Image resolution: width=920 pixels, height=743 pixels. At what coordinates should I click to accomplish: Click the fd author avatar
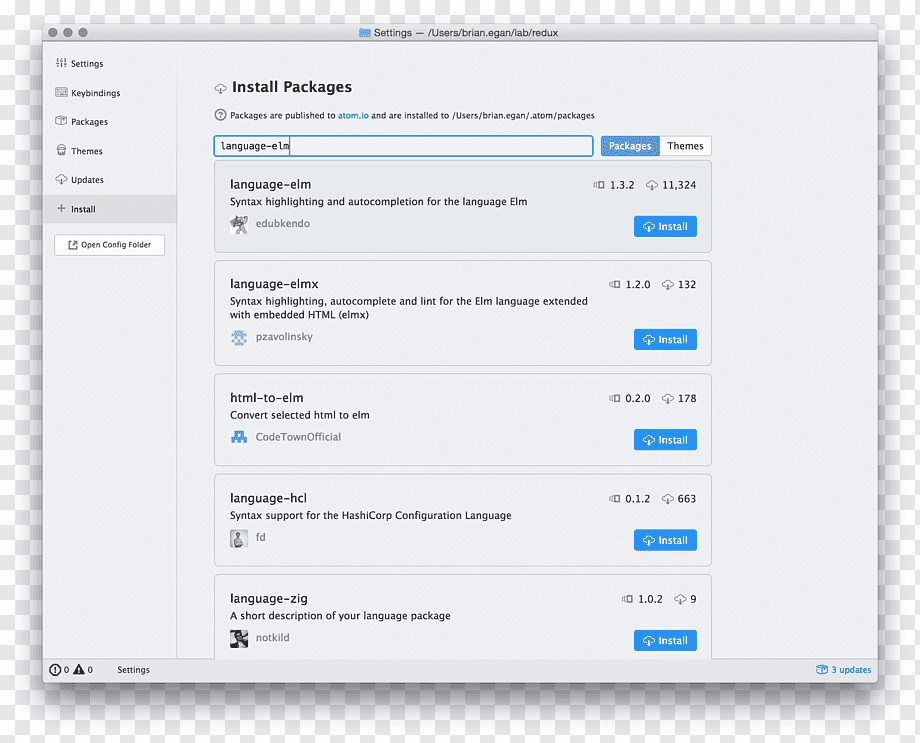tap(239, 538)
